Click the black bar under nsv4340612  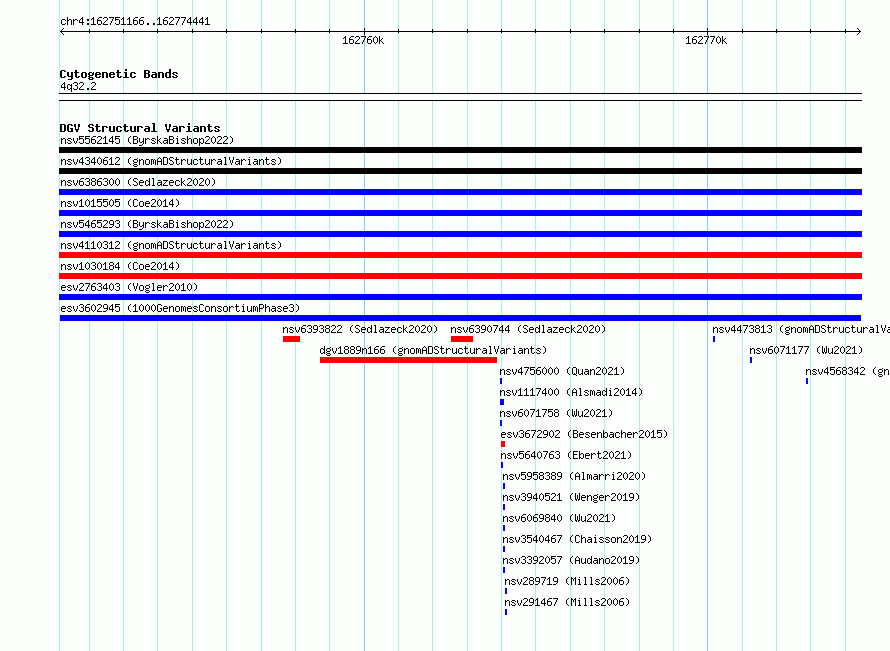tap(460, 171)
